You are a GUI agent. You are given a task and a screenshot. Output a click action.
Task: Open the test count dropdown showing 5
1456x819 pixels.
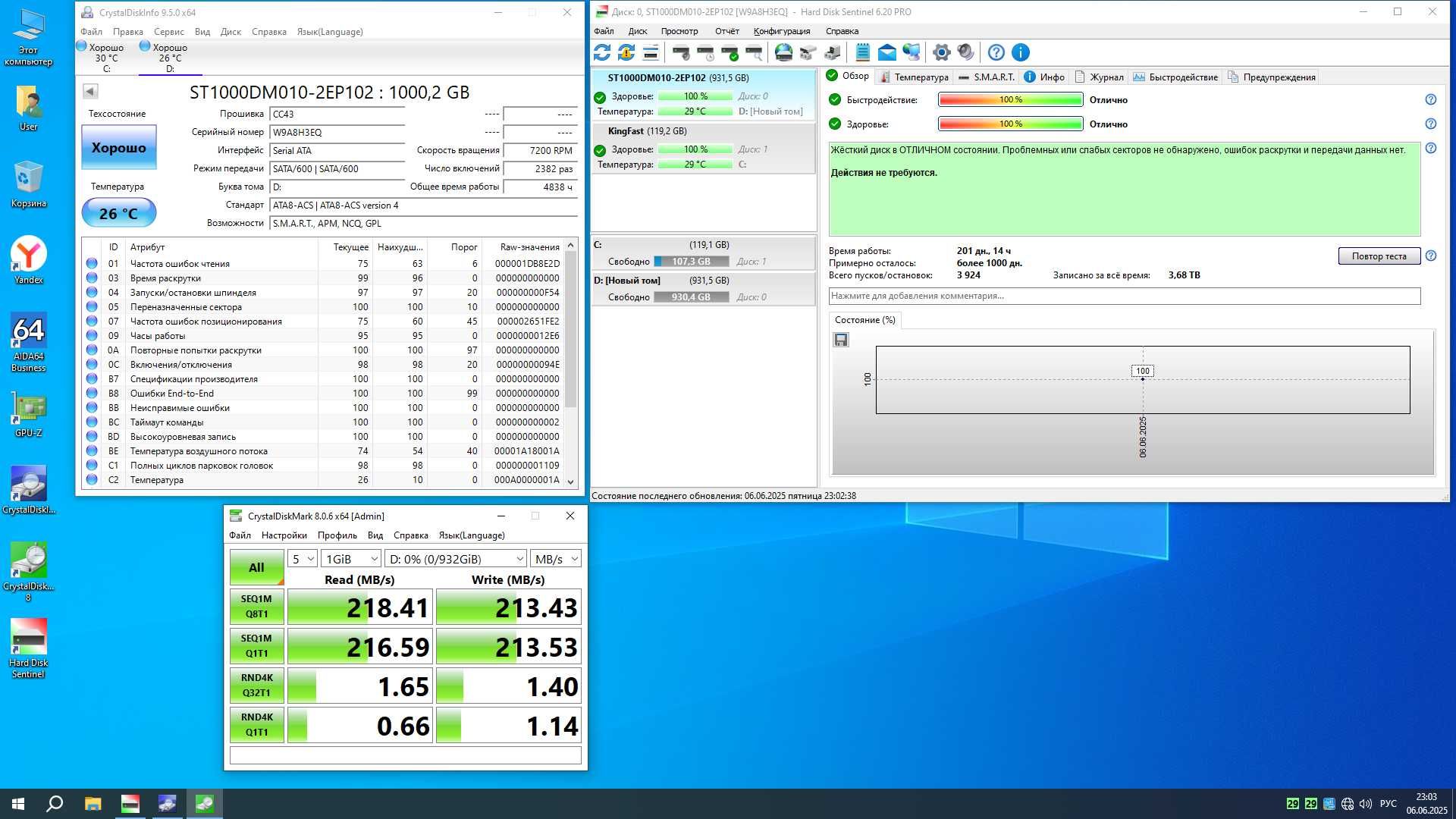pyautogui.click(x=302, y=559)
